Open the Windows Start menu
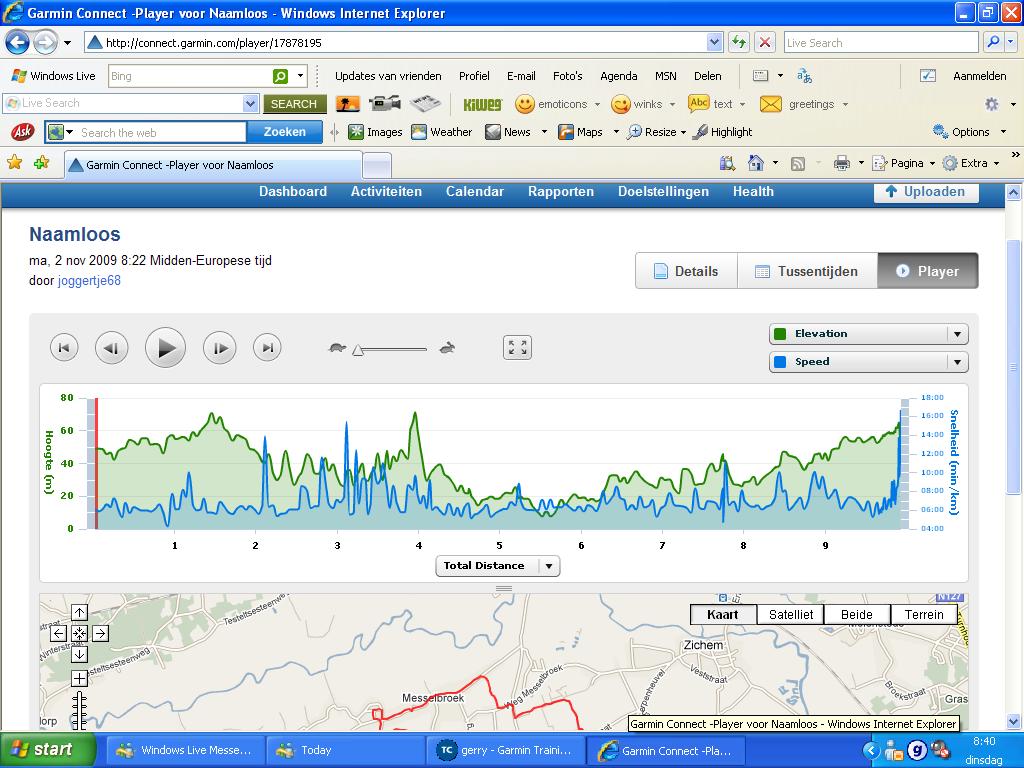 (48, 750)
